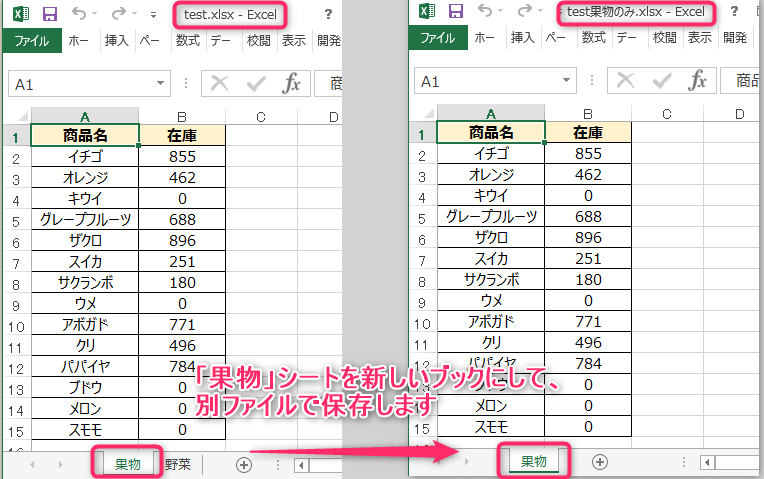Add new sheet in test果物のみ.xlsx workbook
This screenshot has width=764, height=479.
[x=600, y=462]
